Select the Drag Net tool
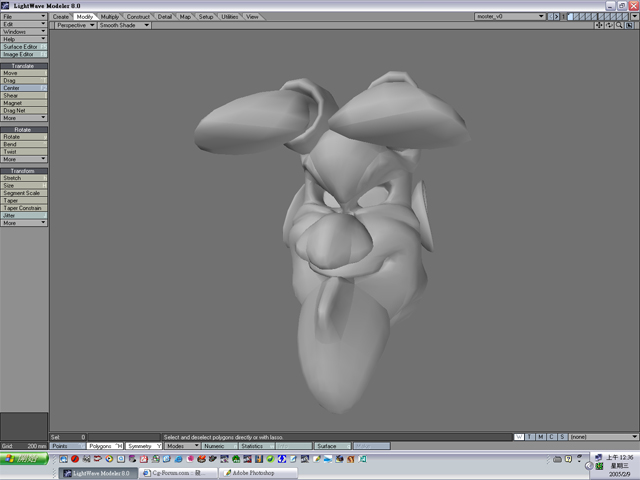640x480 pixels. [24, 111]
